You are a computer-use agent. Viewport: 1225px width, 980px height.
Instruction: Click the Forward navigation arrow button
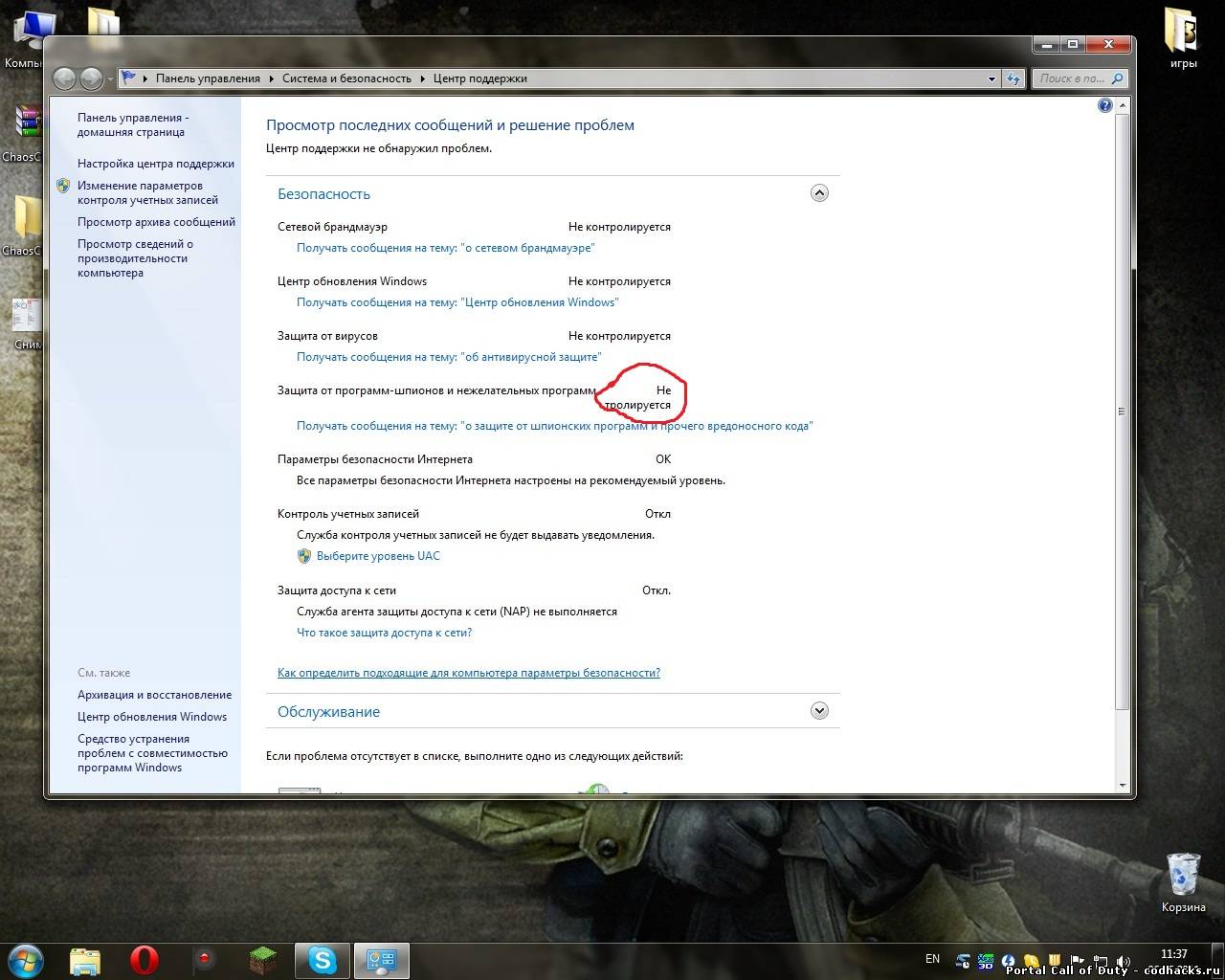coord(91,78)
